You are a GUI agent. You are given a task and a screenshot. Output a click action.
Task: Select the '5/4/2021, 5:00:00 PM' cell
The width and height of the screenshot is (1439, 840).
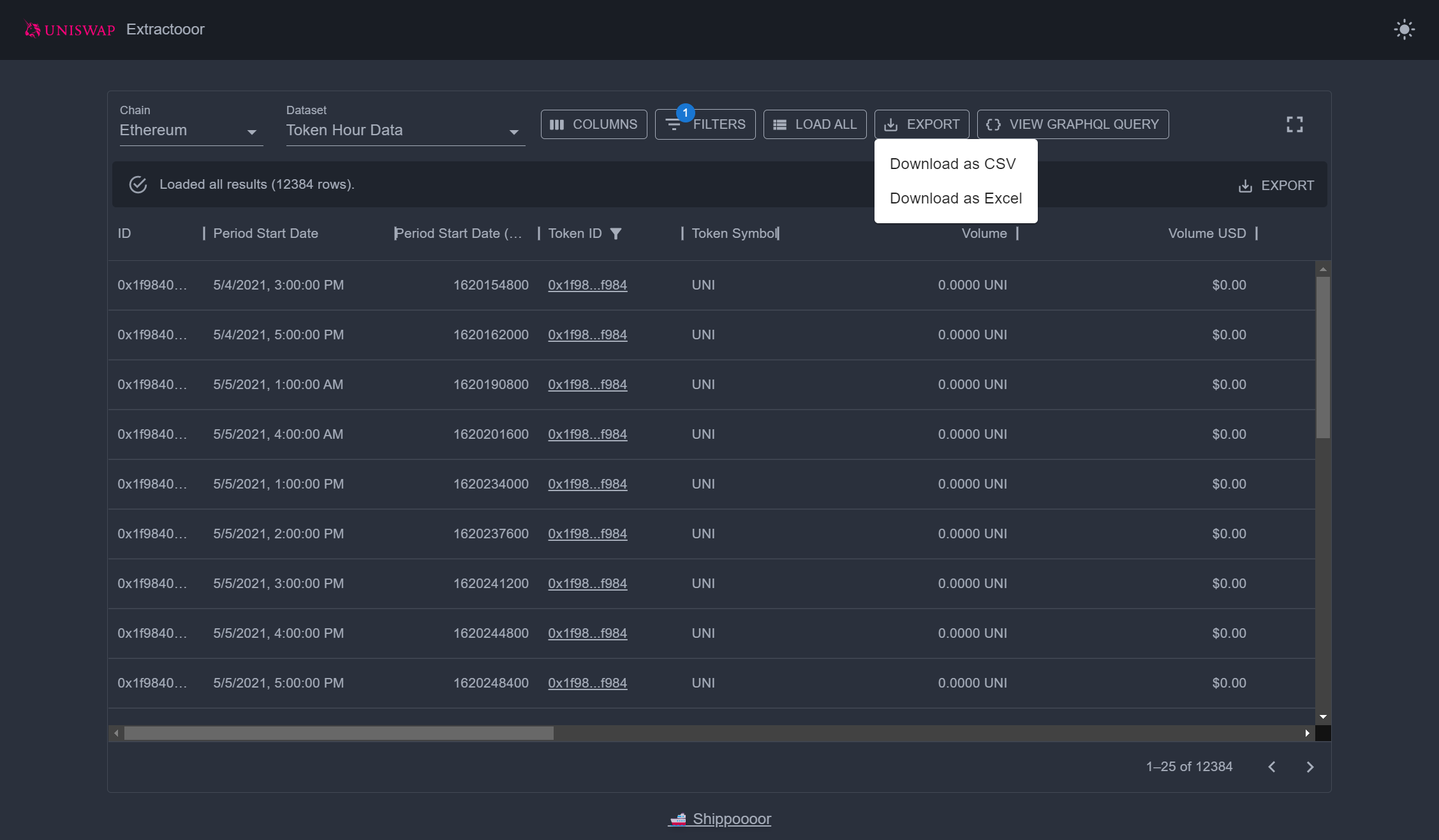coord(279,335)
